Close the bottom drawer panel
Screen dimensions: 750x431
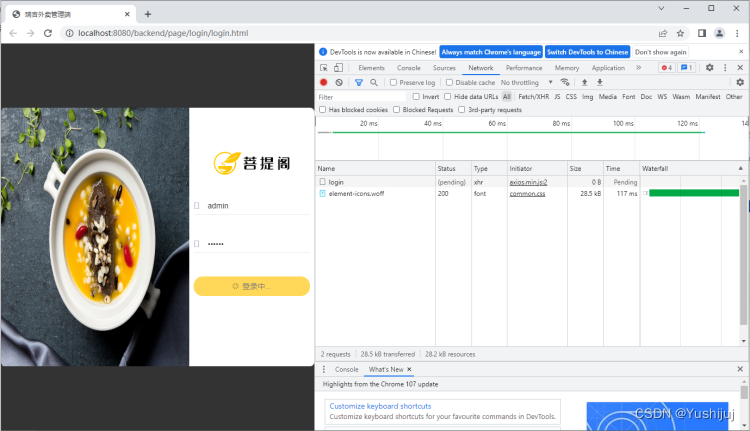tap(740, 369)
